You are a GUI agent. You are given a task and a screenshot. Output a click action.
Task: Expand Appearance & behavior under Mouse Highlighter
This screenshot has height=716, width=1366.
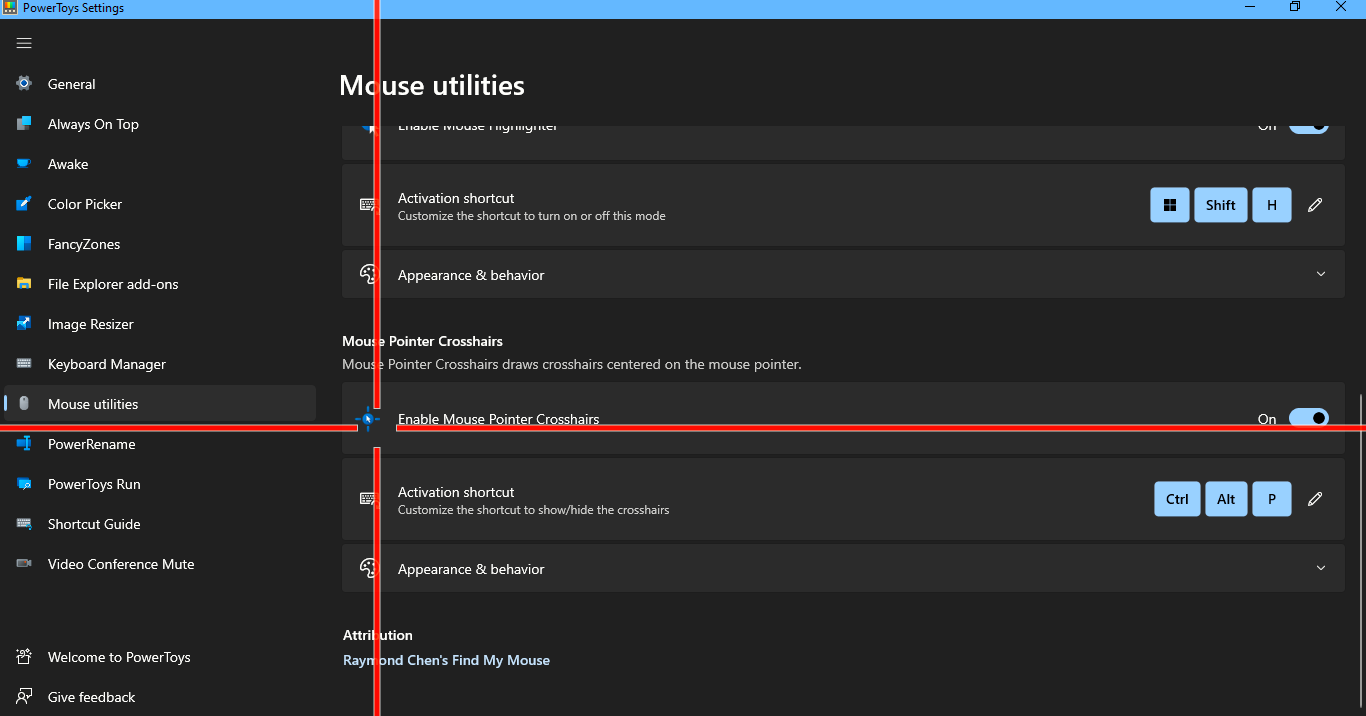1321,274
